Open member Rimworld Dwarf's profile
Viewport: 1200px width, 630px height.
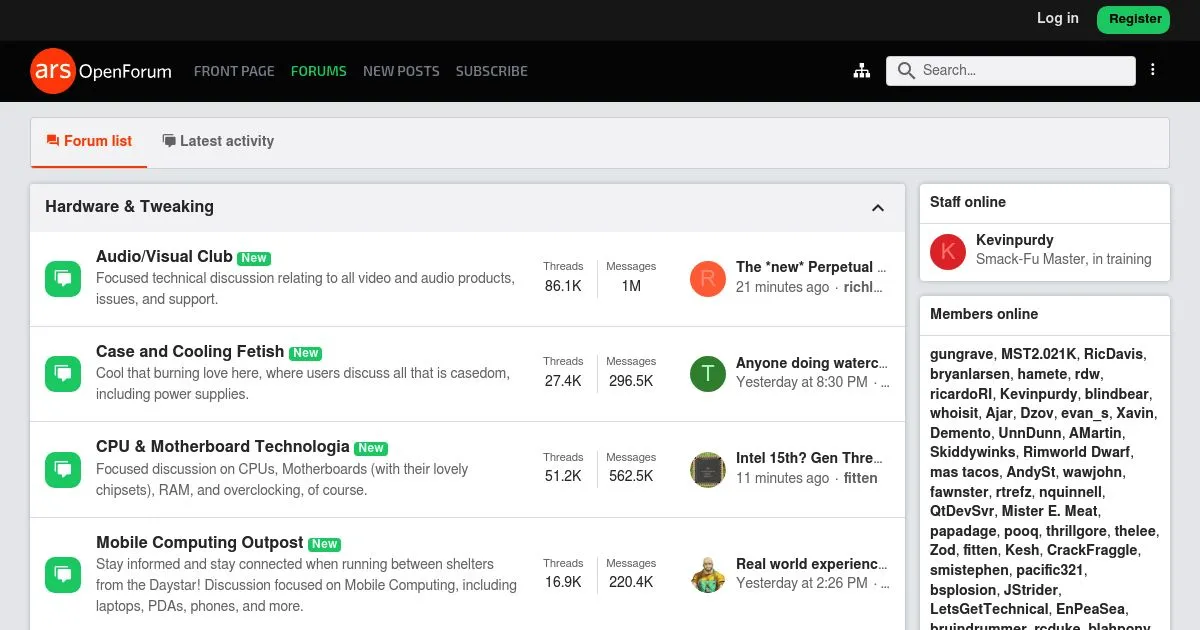pos(1077,452)
